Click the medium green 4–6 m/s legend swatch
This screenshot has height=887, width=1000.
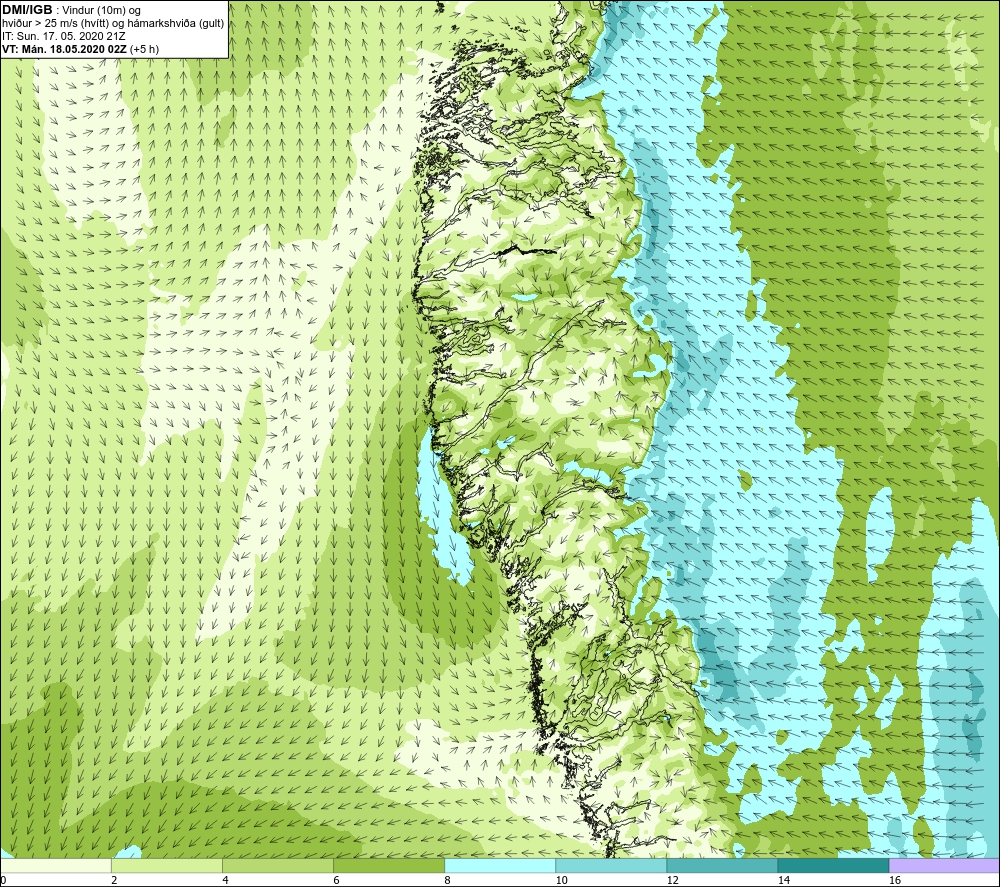point(278,865)
